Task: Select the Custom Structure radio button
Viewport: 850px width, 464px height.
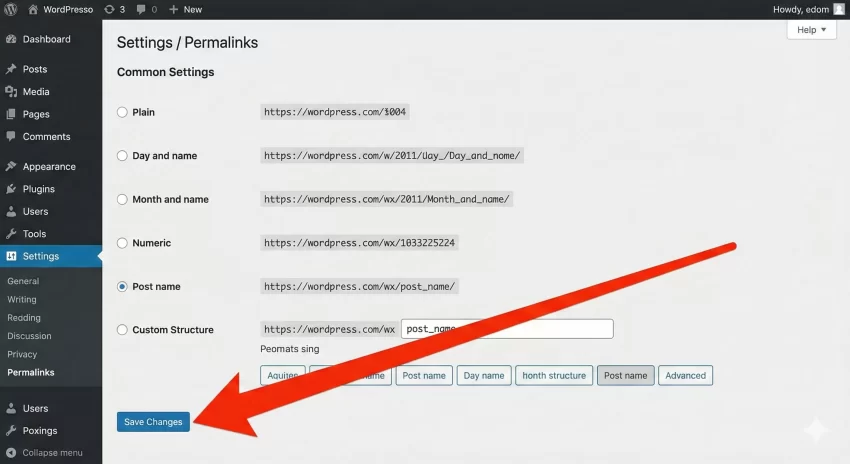Action: [122, 330]
